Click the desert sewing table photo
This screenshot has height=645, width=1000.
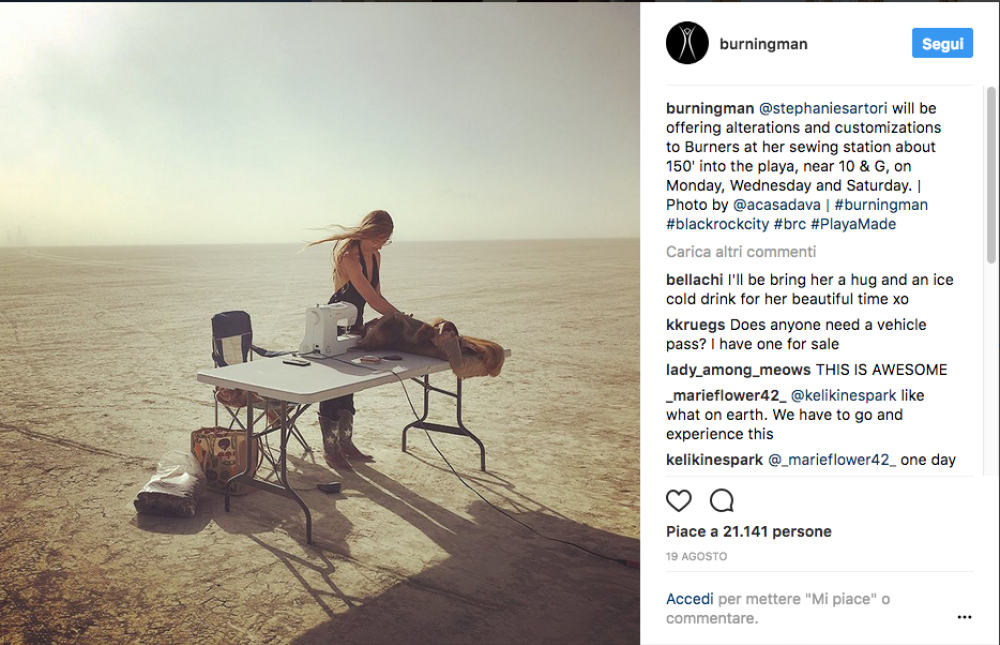pyautogui.click(x=320, y=323)
